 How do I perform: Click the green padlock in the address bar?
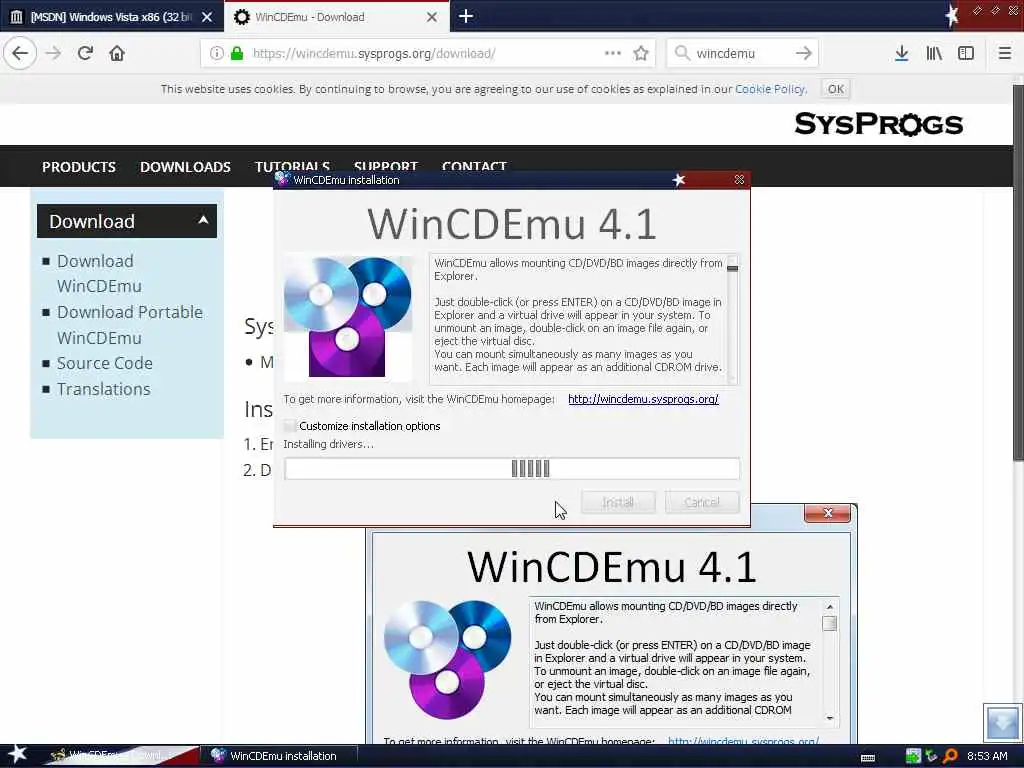pyautogui.click(x=237, y=53)
